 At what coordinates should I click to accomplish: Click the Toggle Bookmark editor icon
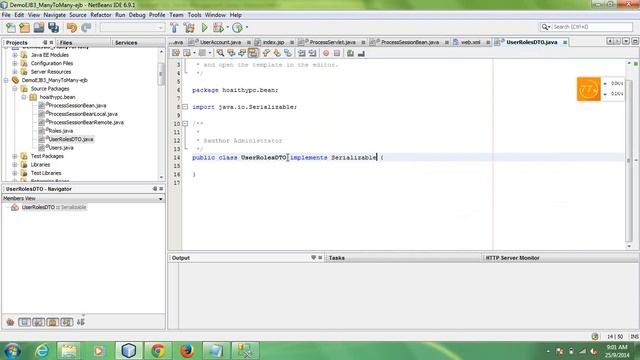(x=288, y=53)
